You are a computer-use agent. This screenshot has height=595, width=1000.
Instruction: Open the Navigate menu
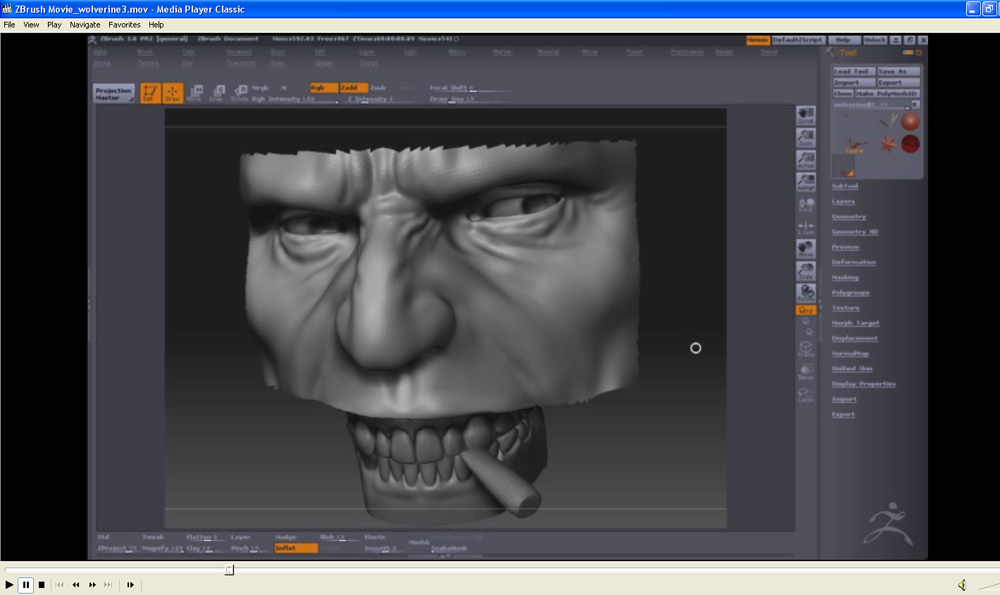tap(85, 25)
